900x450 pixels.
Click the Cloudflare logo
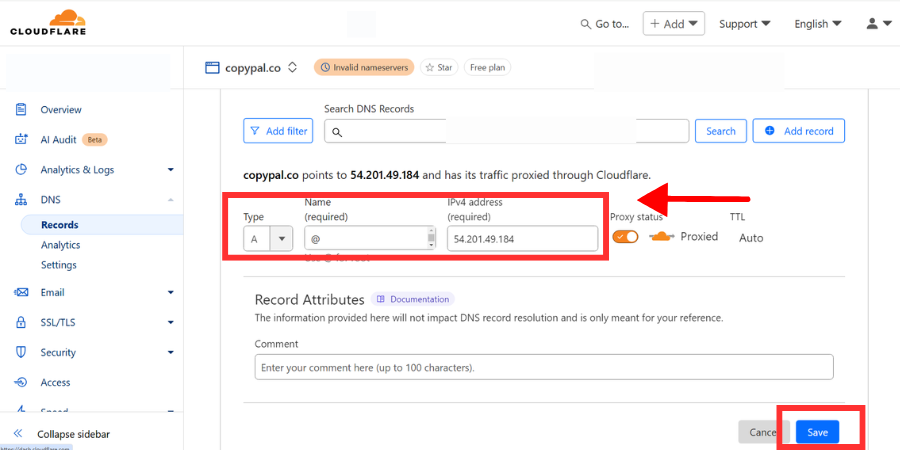point(48,22)
